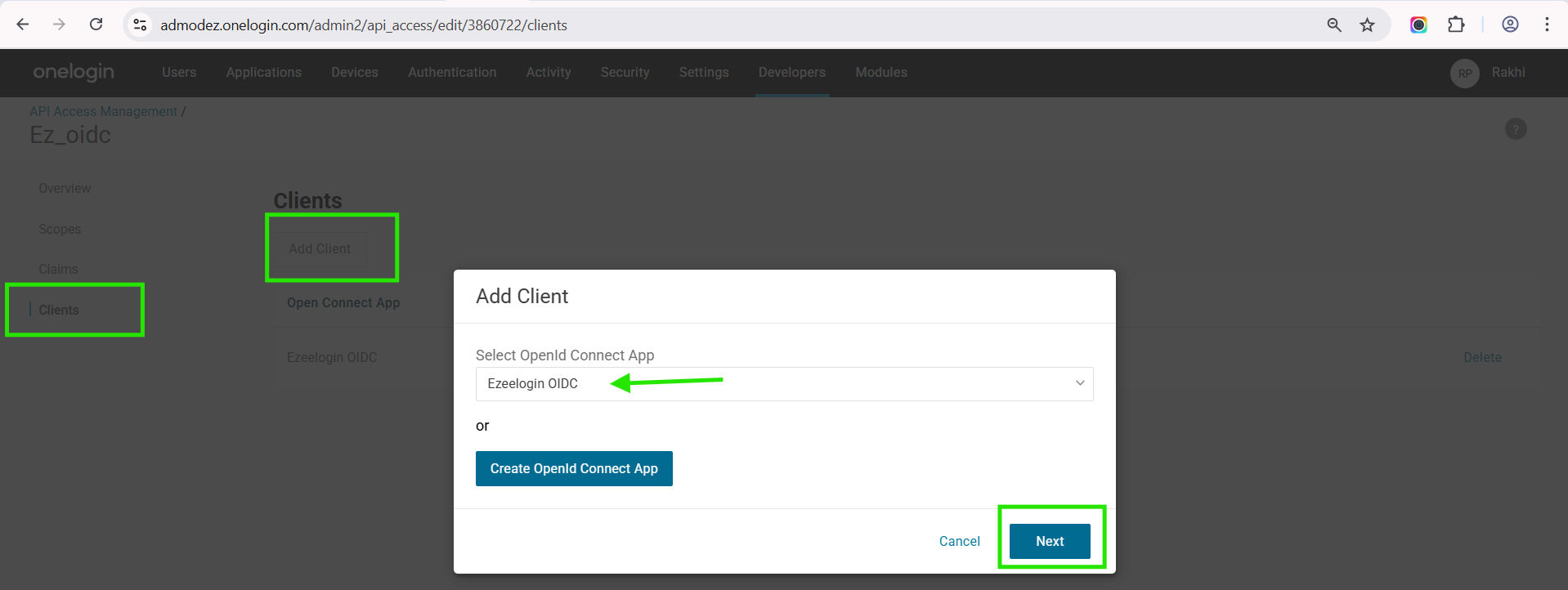
Task: Reload the page with the refresh icon
Action: coord(96,25)
